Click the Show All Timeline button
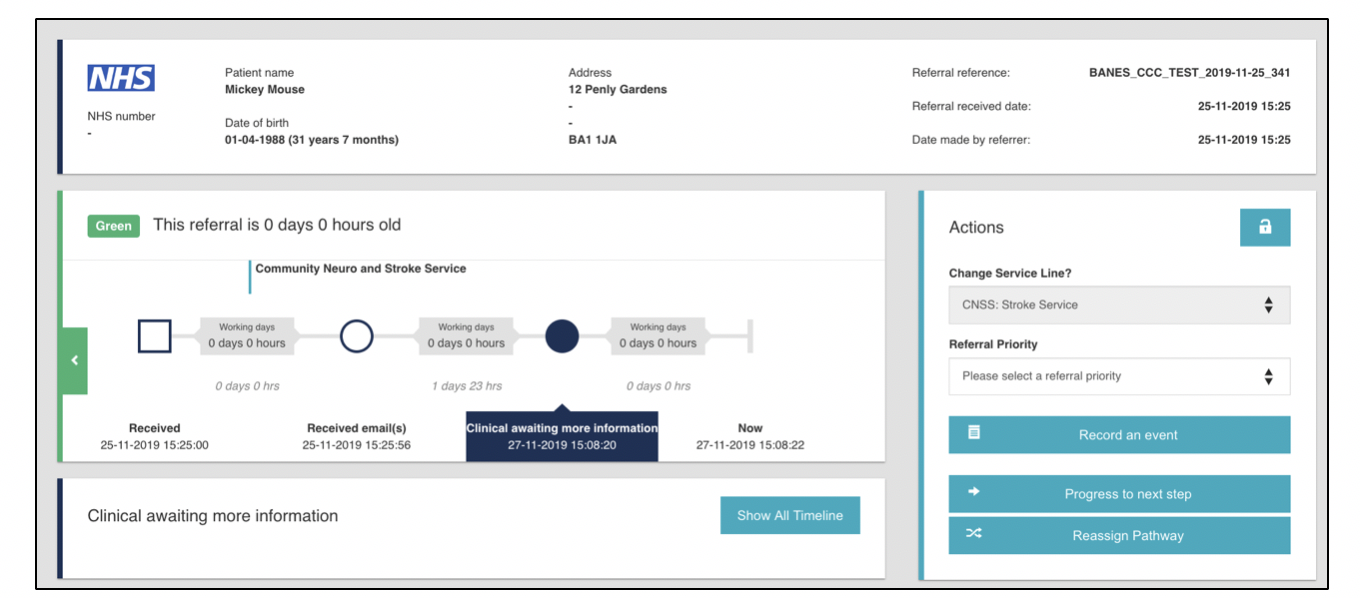 pyautogui.click(x=790, y=516)
